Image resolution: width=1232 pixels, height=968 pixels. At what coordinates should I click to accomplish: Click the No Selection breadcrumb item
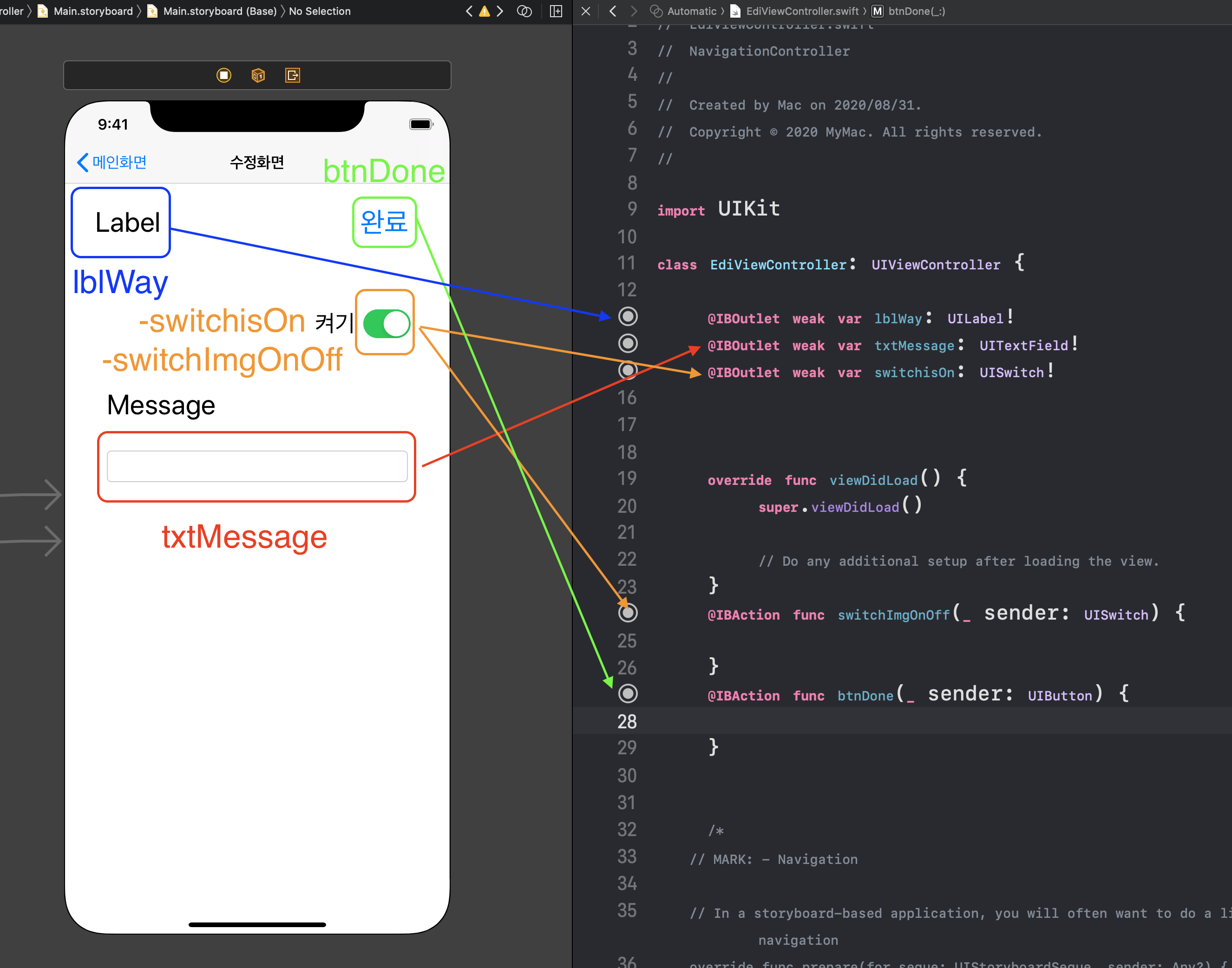tap(320, 11)
